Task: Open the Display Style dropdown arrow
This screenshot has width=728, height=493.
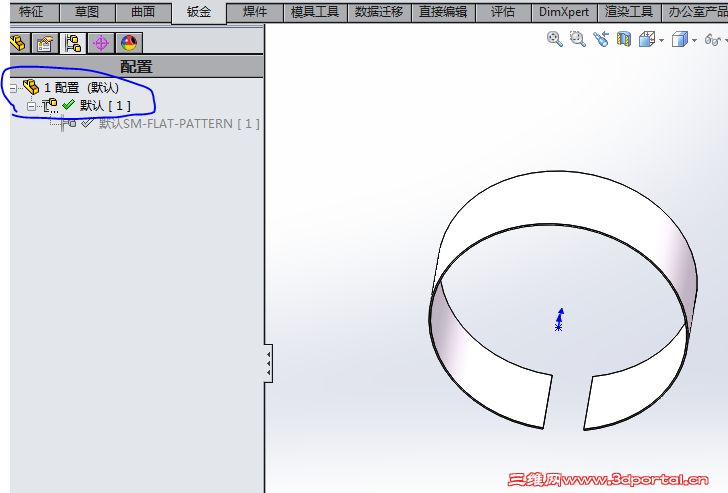Action: pos(694,40)
